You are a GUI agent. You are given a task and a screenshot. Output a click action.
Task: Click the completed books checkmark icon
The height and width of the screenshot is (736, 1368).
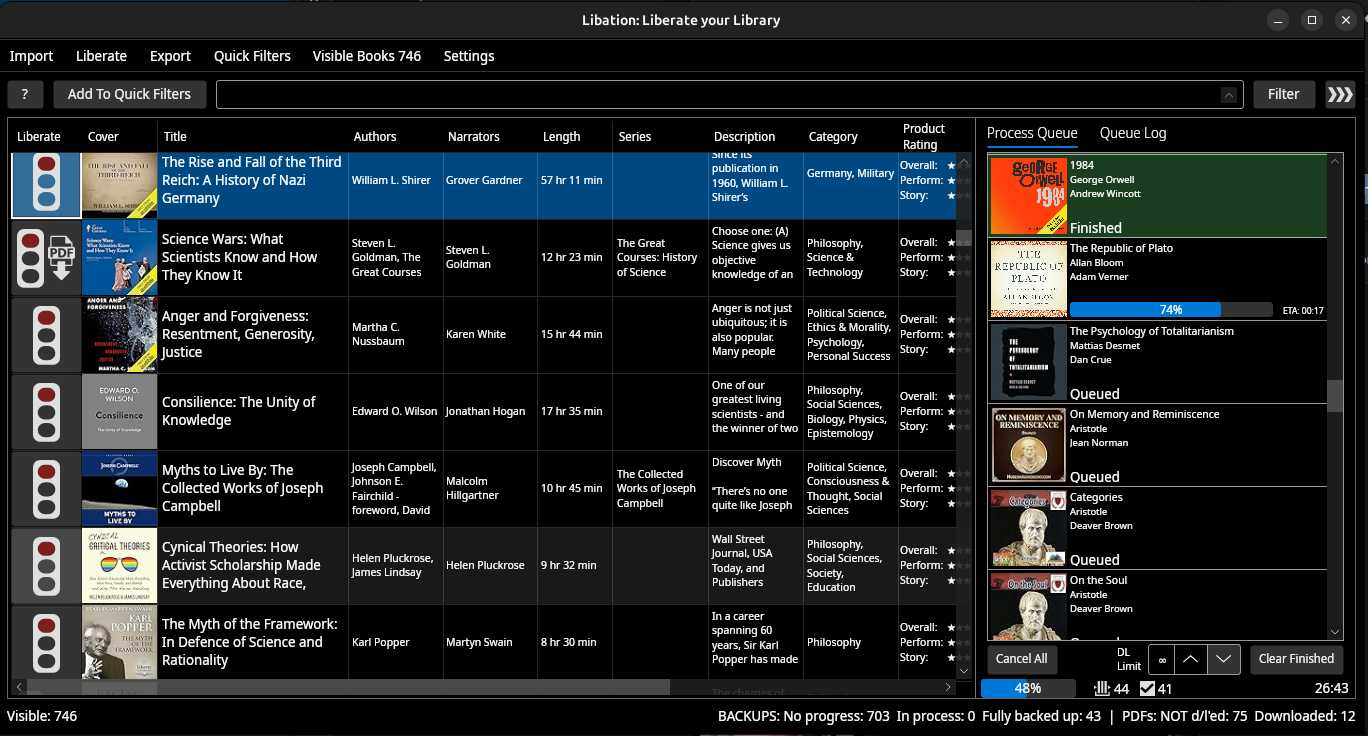pos(1147,688)
